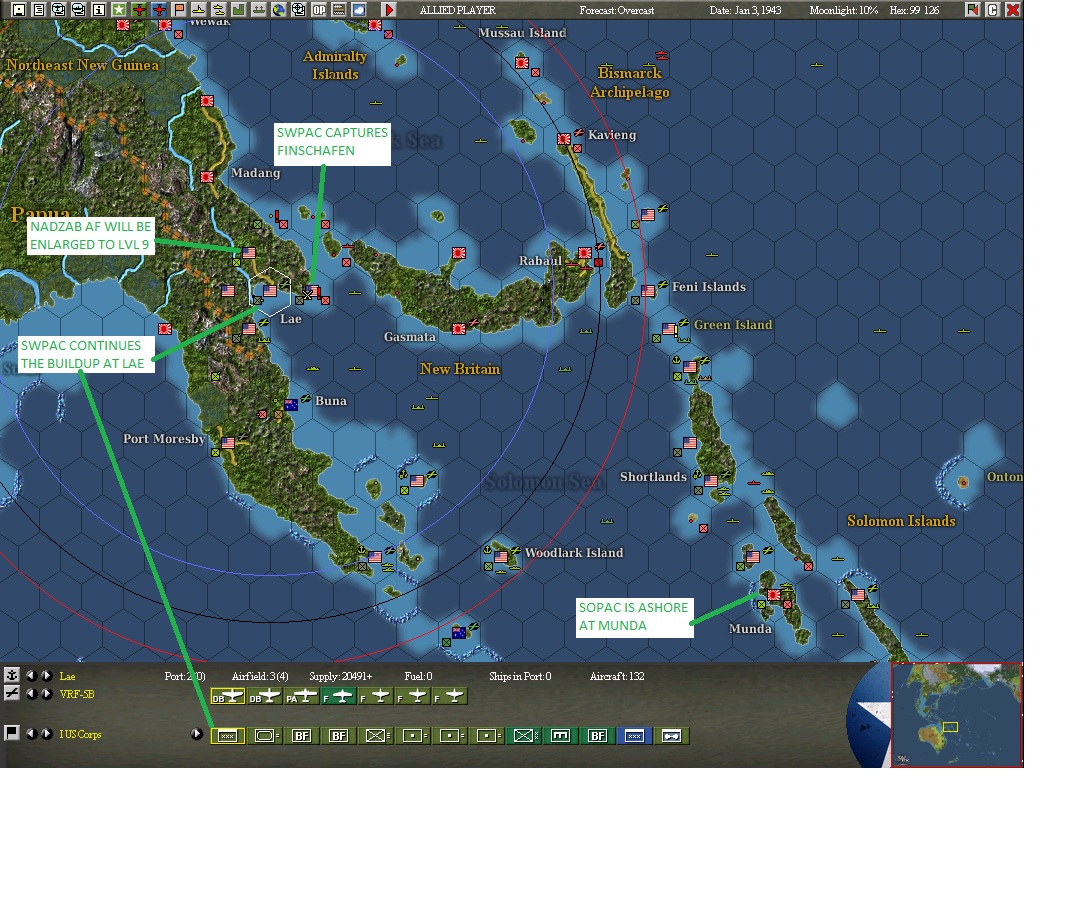Screen dimensions: 1083x898
Task: Go to previous base using Lae left arrow
Action: coord(32,676)
